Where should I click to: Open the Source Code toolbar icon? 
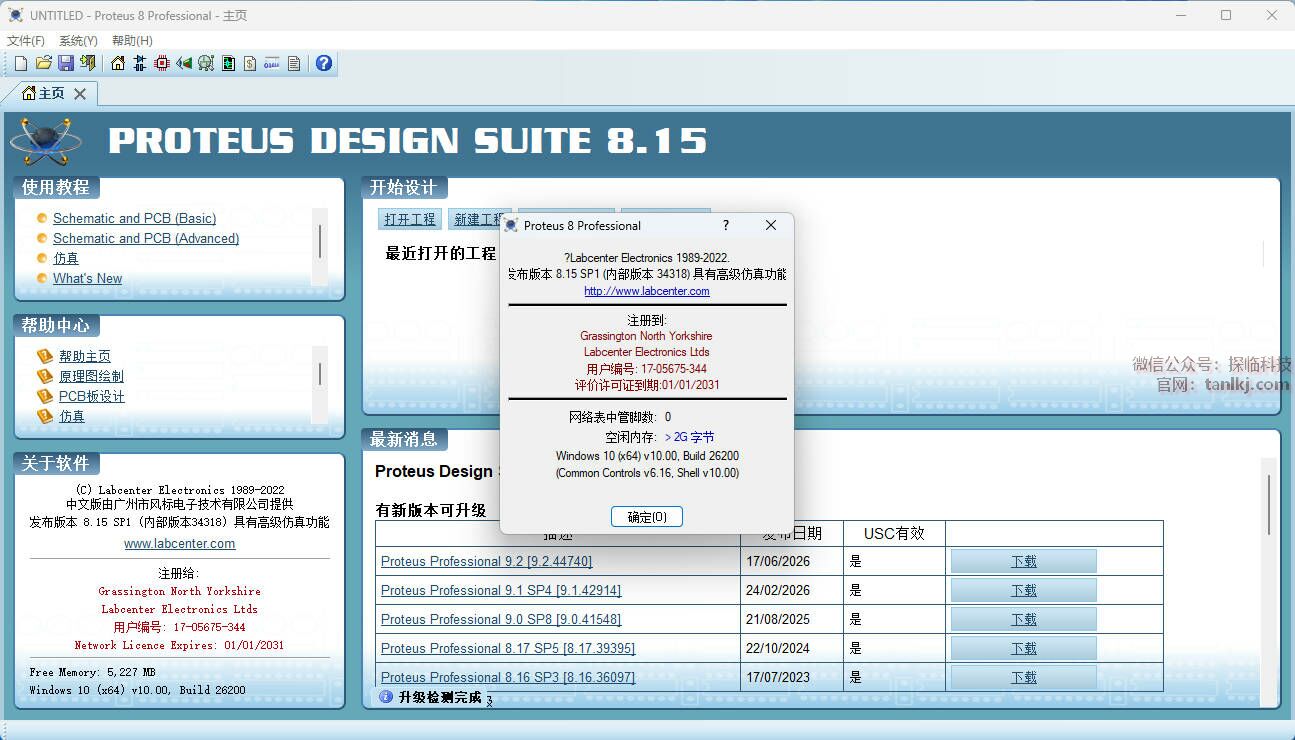pyautogui.click(x=272, y=63)
